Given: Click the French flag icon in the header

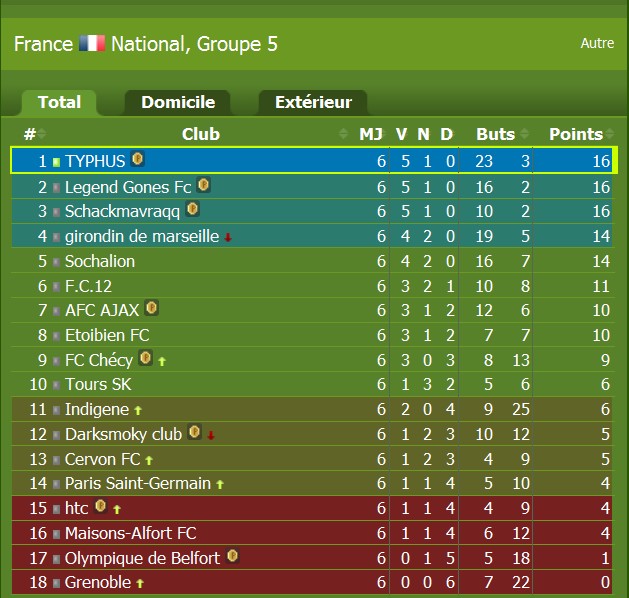Looking at the screenshot, I should [x=92, y=43].
